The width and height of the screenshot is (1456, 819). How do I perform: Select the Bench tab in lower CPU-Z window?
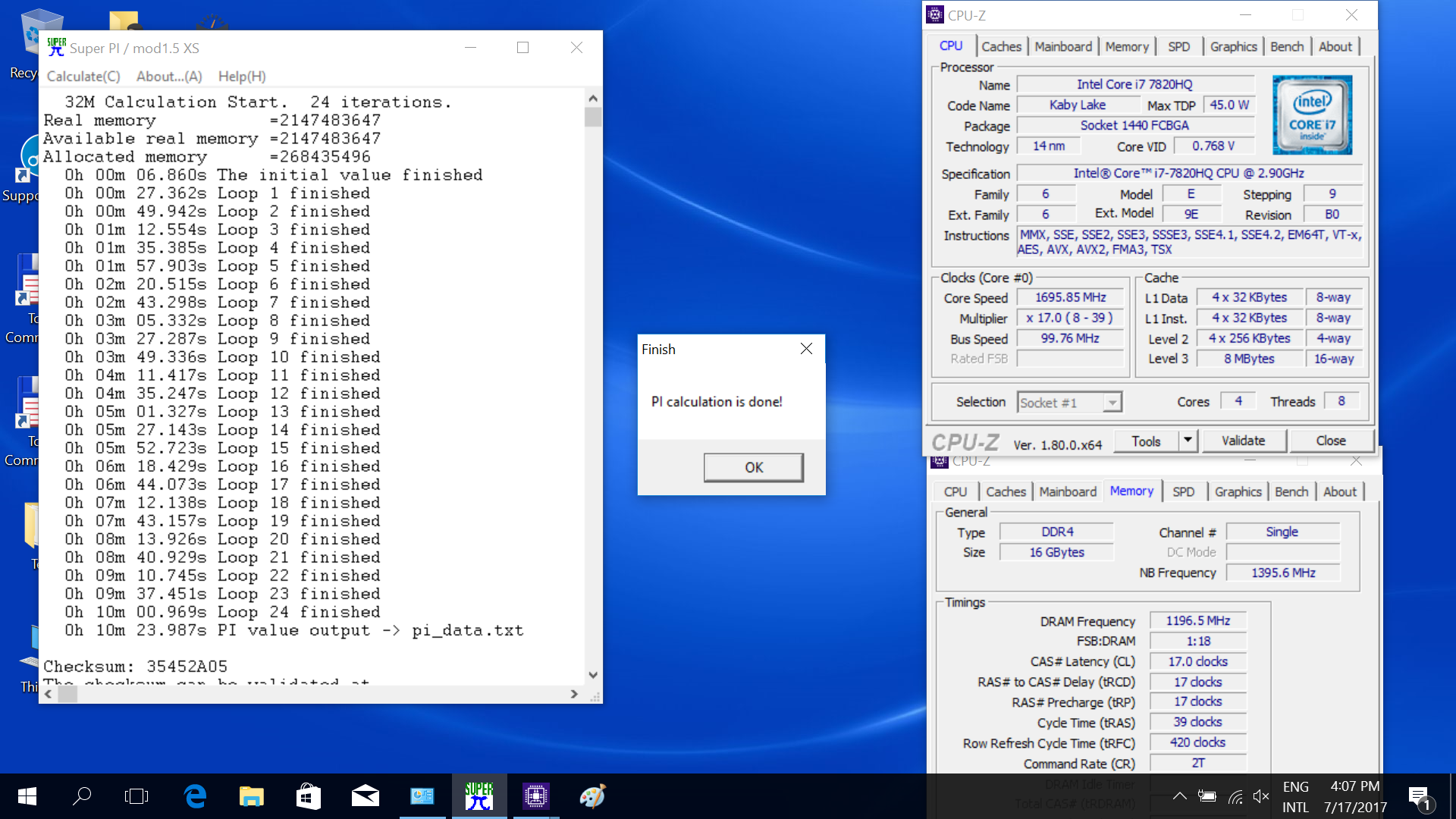pyautogui.click(x=1291, y=492)
